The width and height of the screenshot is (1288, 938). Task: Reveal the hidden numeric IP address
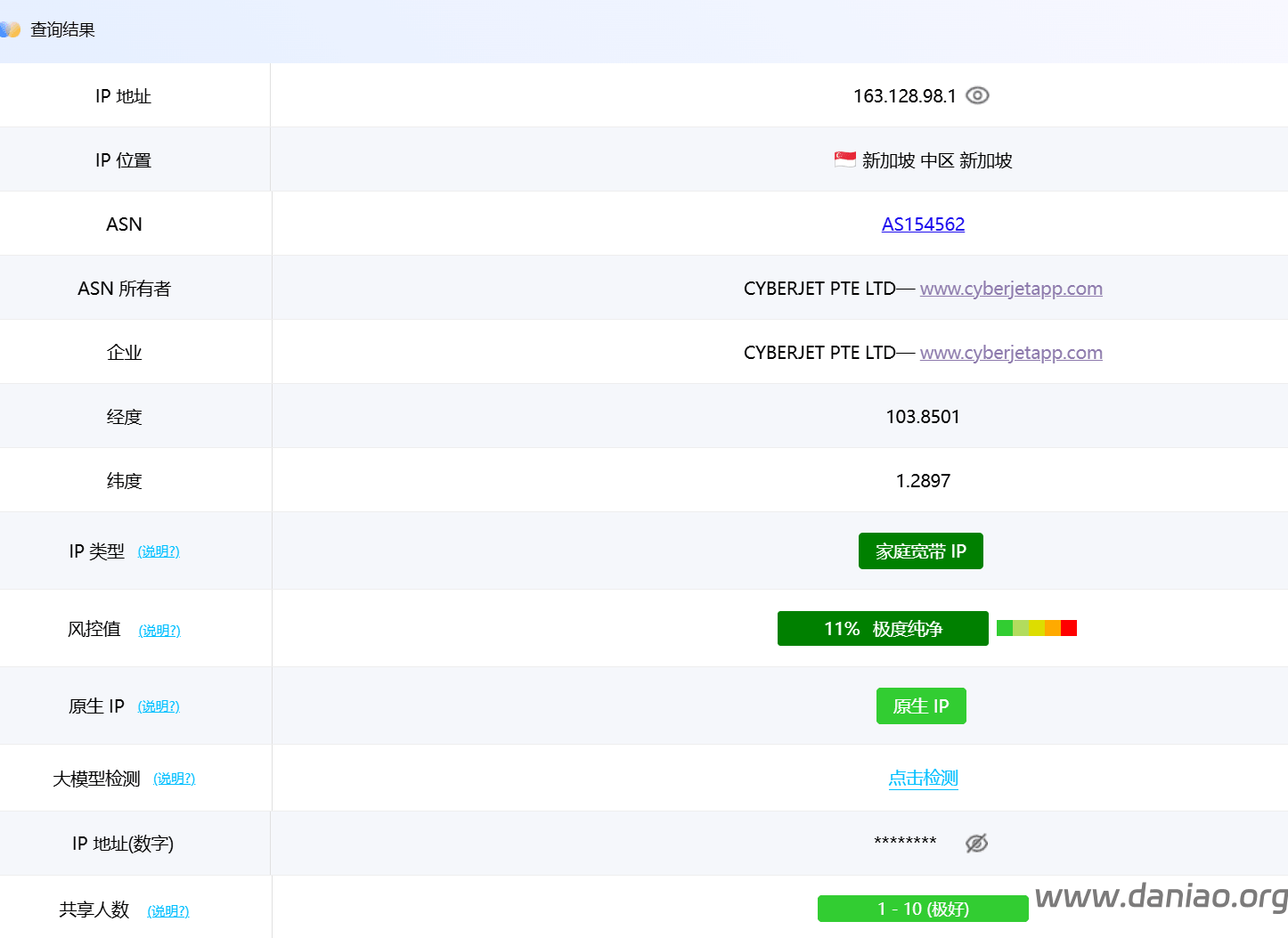click(x=976, y=843)
